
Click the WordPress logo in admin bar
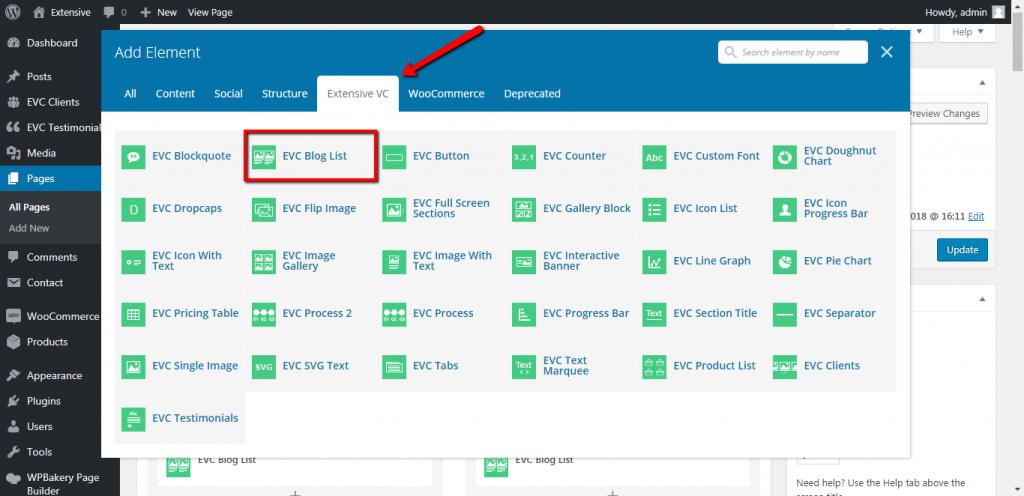pos(13,12)
